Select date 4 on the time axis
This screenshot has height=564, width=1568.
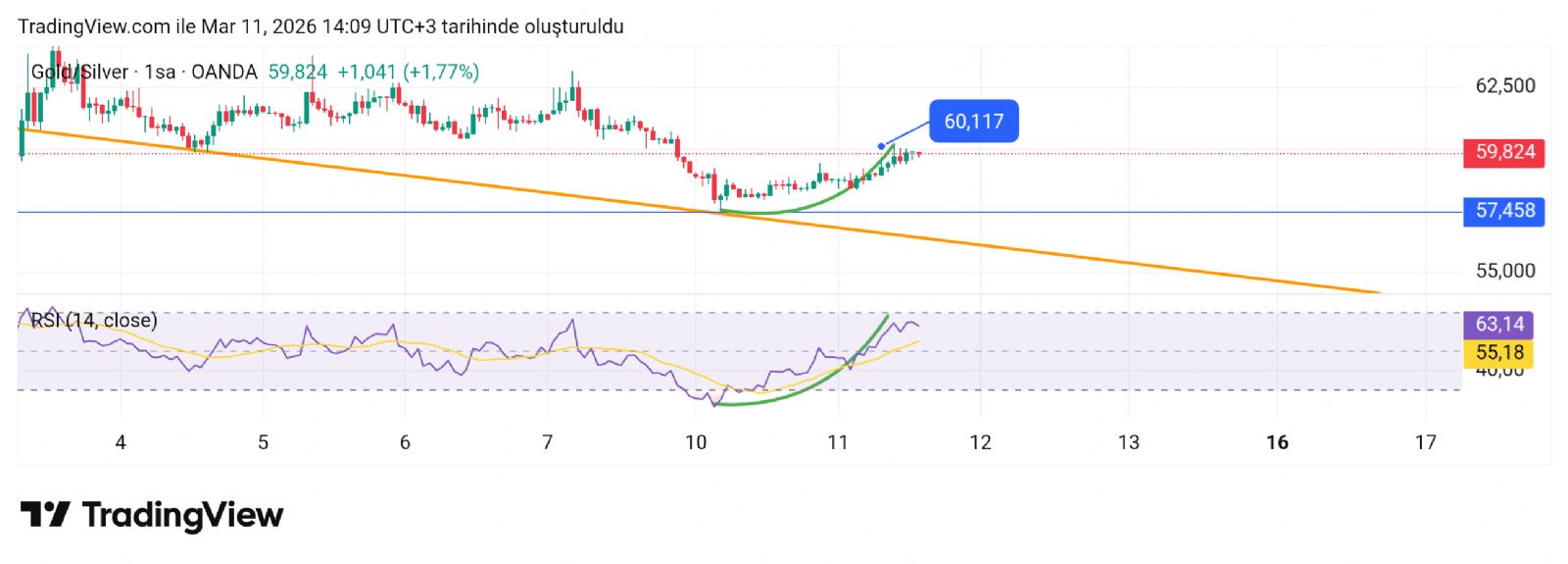click(x=121, y=442)
